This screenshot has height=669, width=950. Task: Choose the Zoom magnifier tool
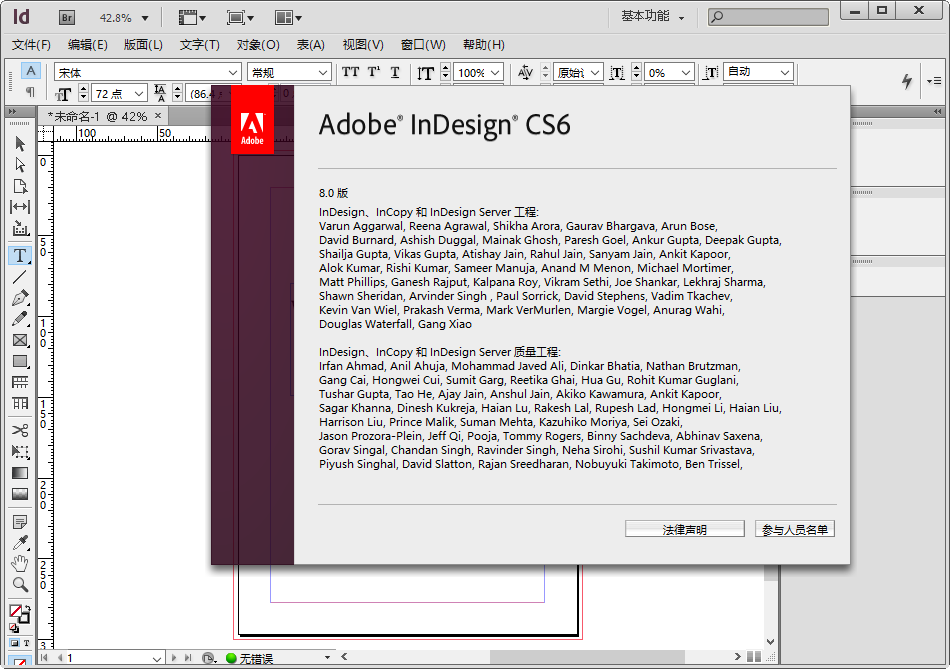click(x=20, y=585)
